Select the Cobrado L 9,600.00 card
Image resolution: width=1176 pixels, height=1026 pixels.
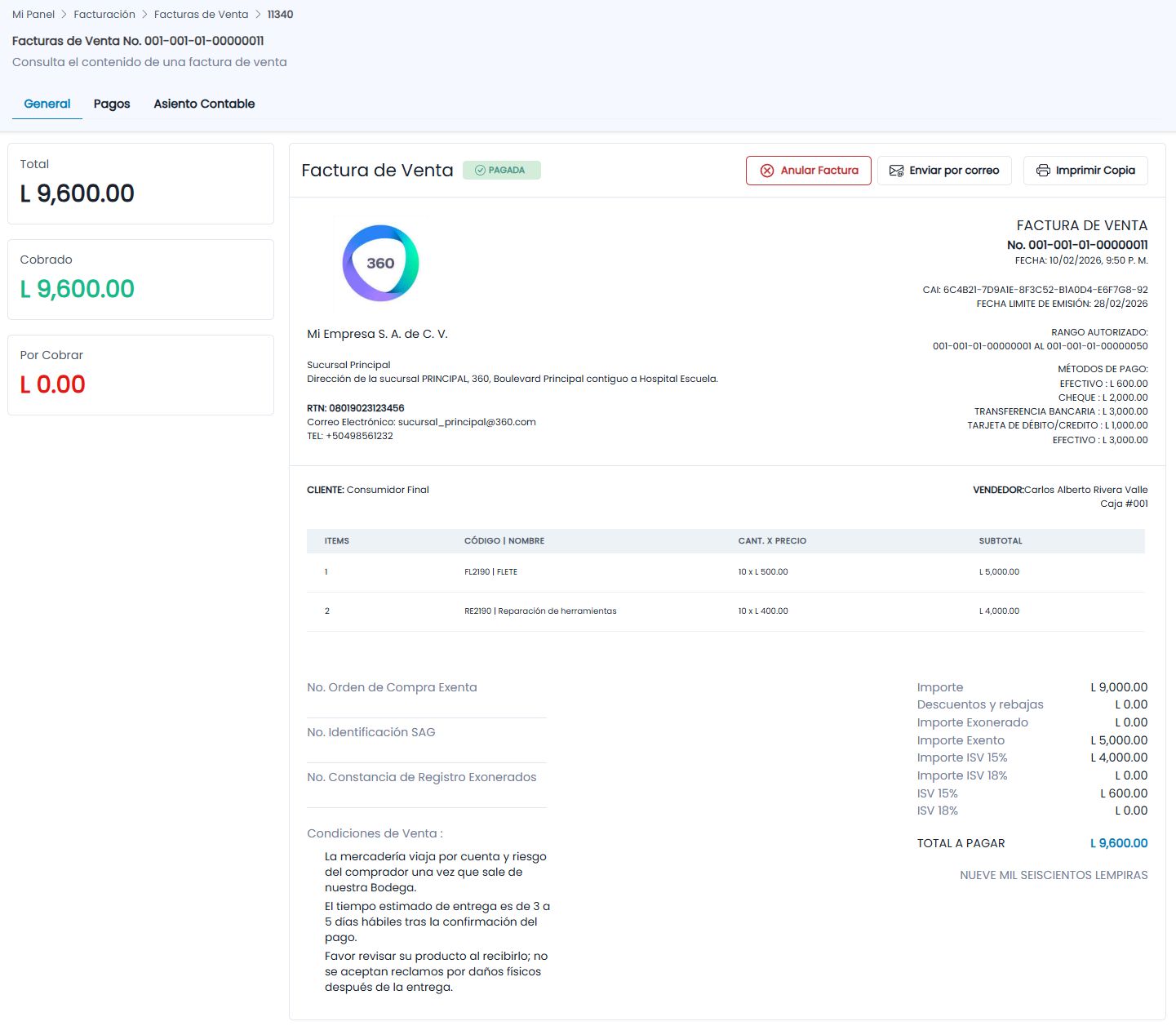coord(140,279)
